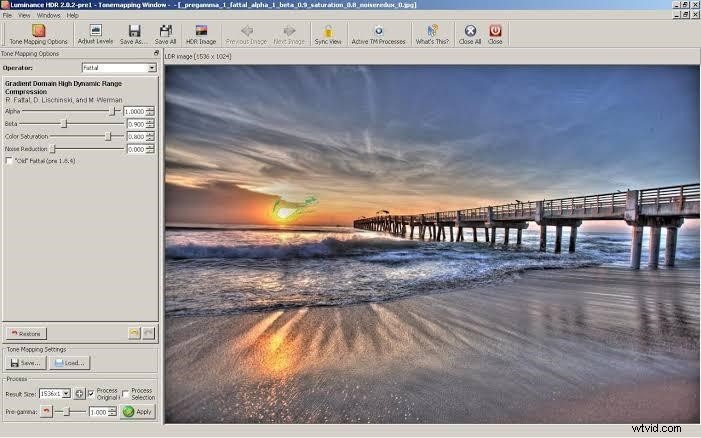This screenshot has width=701, height=438.
Task: Toggle Process Selection checkbox
Action: point(126,394)
